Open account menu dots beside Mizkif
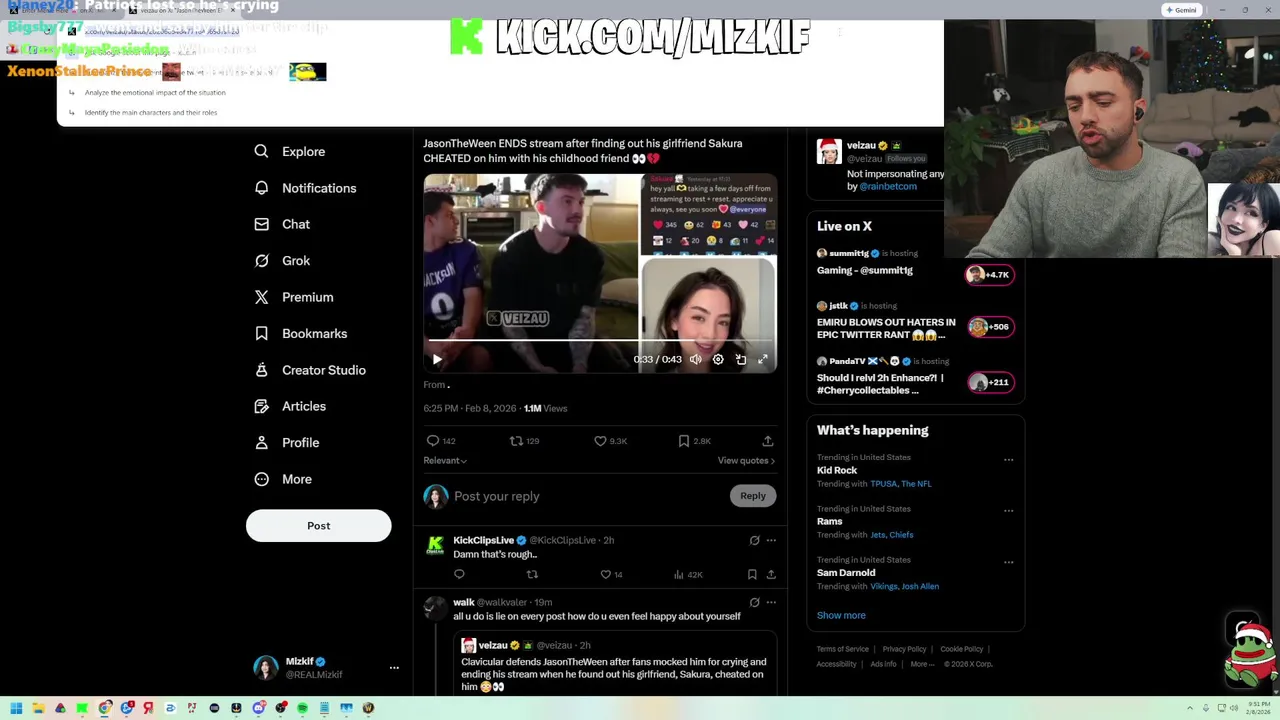 point(394,667)
